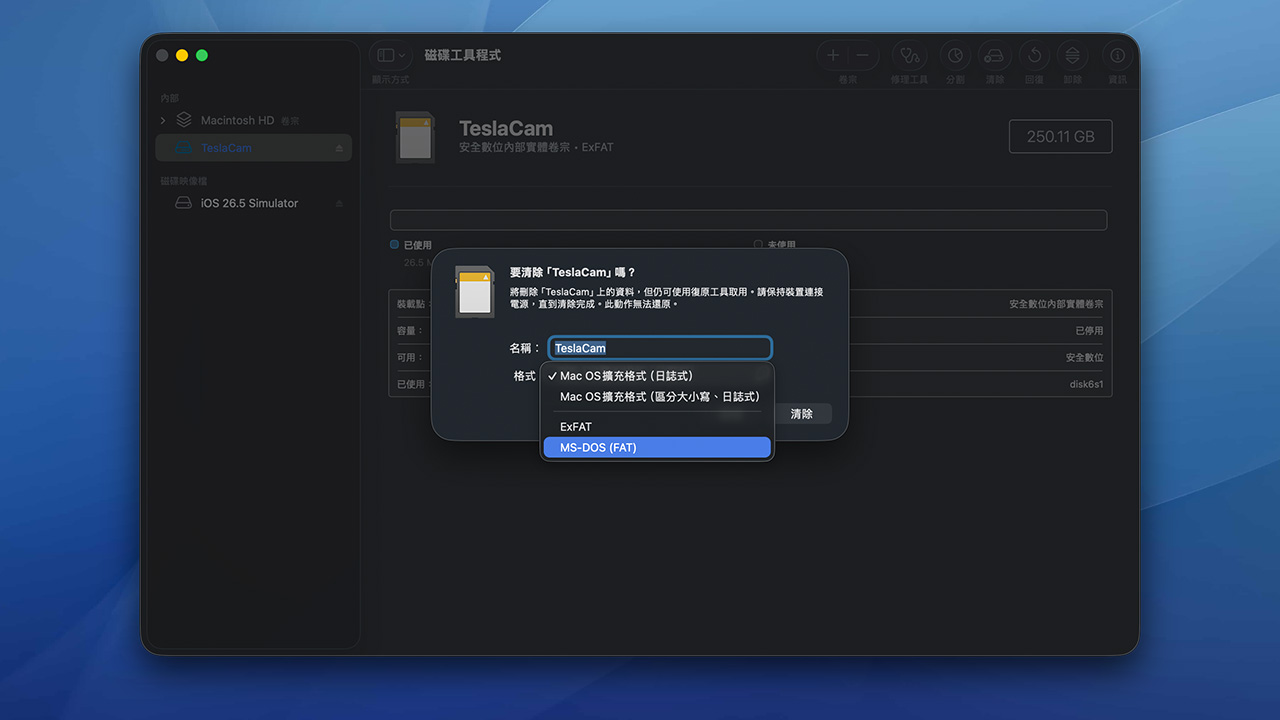Image resolution: width=1280 pixels, height=720 pixels.
Task: Click the TeslaCam volume title heading
Action: coord(506,128)
